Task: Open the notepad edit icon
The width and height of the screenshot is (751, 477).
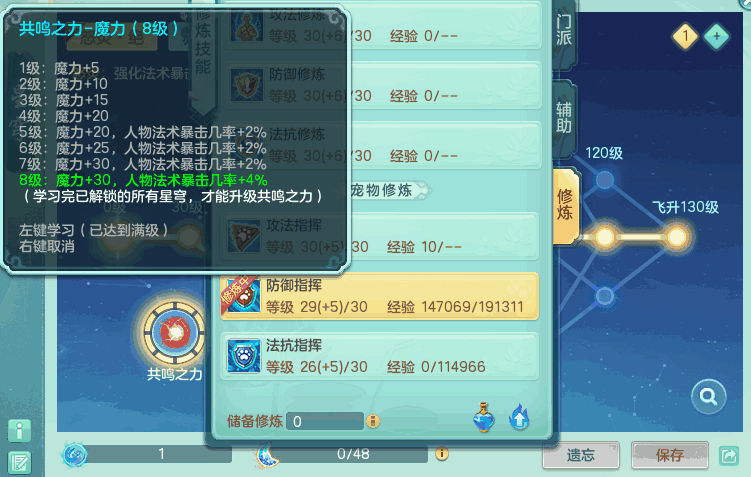Action: 20,463
